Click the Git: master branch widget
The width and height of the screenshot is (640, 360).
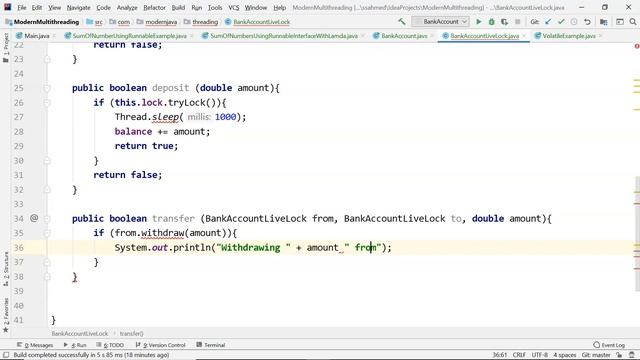pos(596,355)
